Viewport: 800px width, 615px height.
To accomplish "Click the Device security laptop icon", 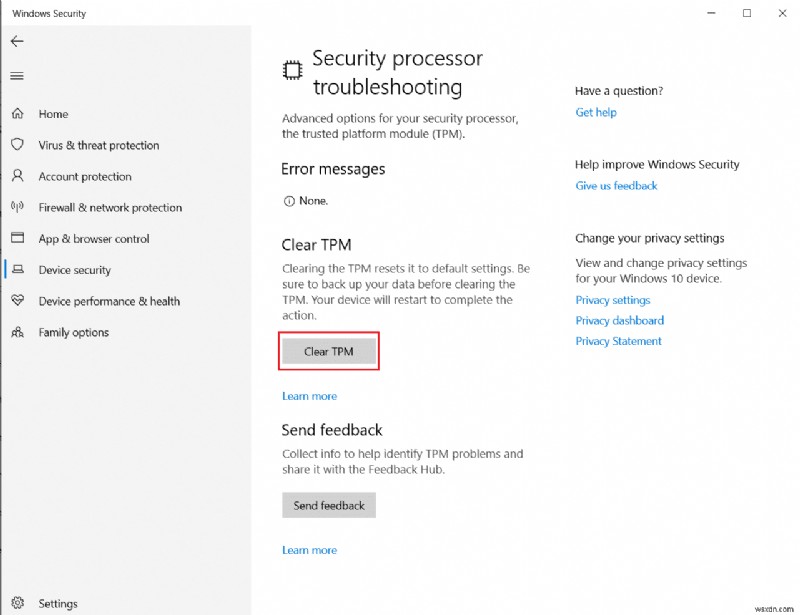I will tap(16, 270).
